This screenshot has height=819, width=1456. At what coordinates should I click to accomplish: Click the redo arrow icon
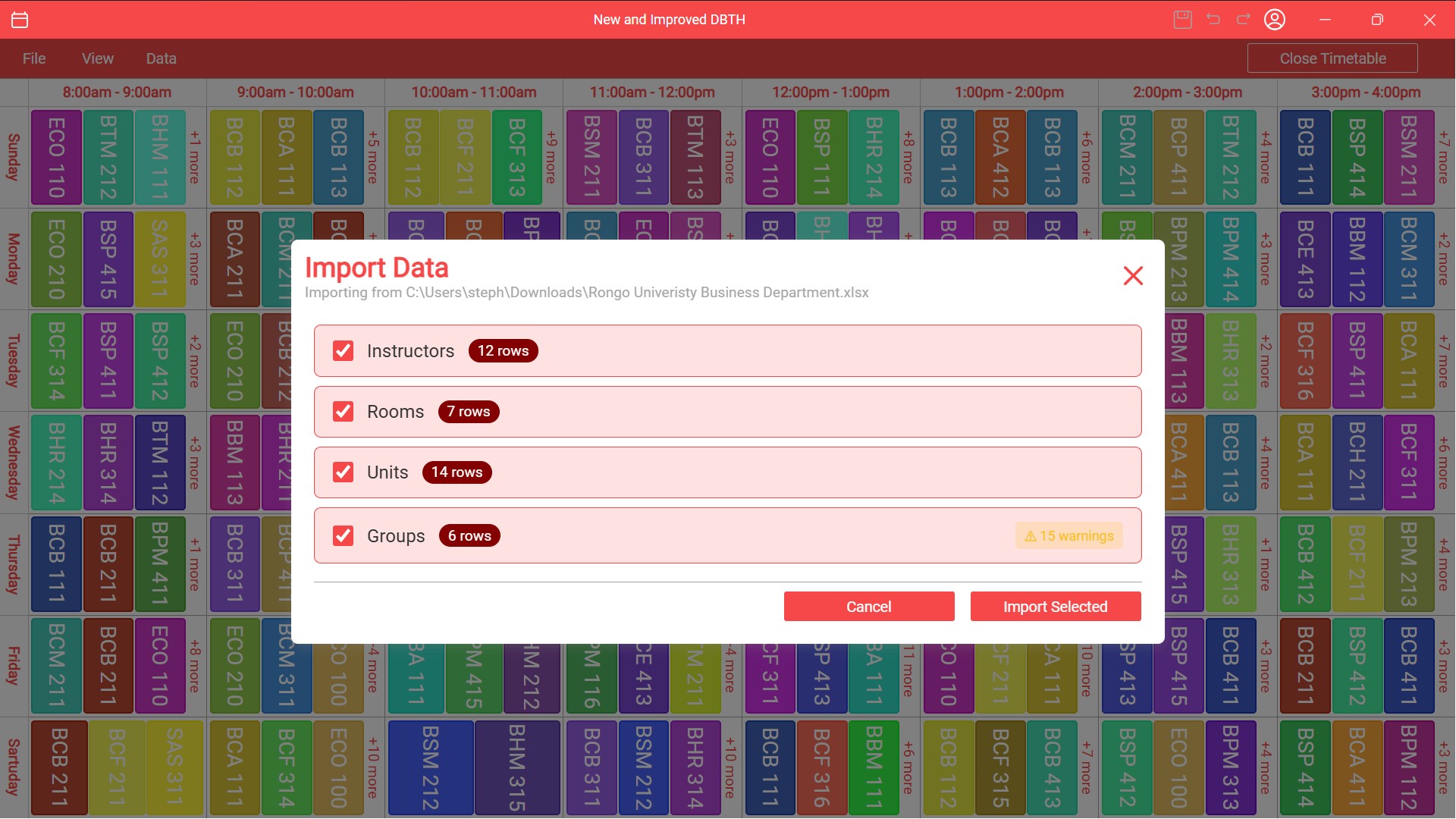[x=1244, y=20]
